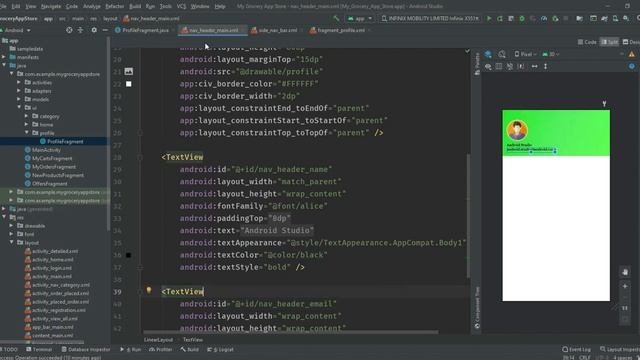This screenshot has height=360, width=640.
Task: Open the Event Log
Action: click(576, 349)
